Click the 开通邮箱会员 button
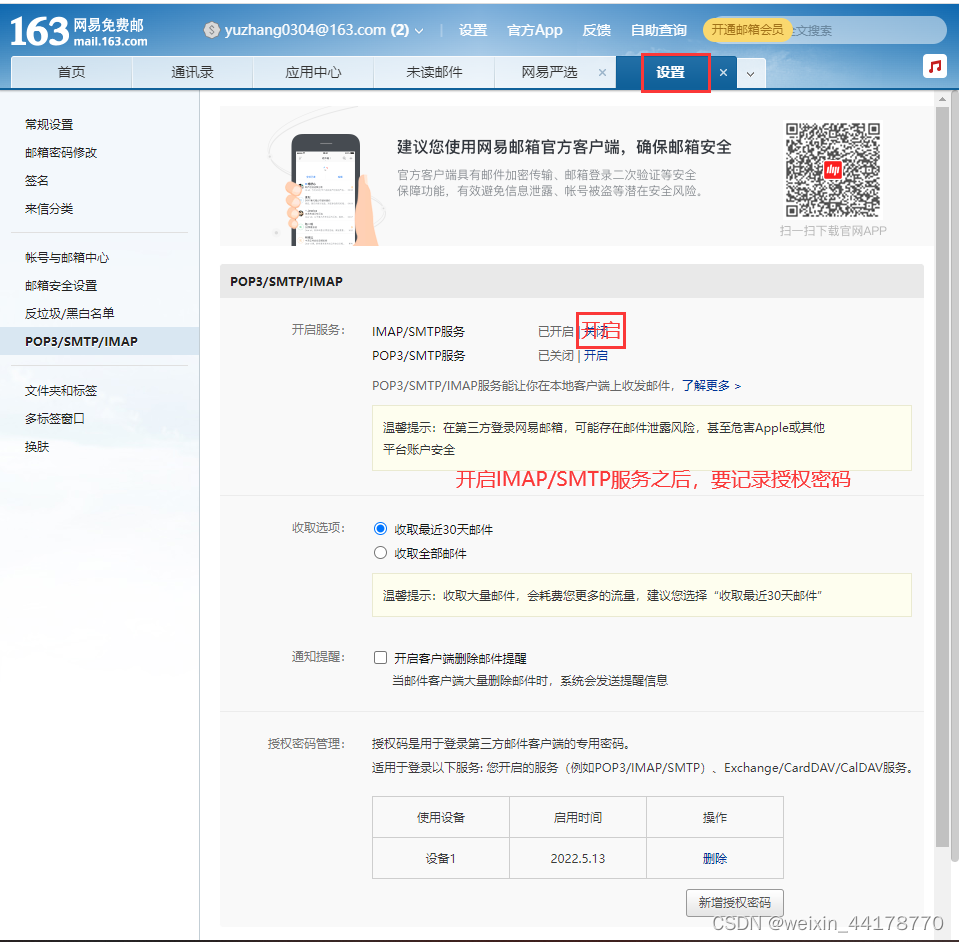The height and width of the screenshot is (942, 959). (747, 29)
